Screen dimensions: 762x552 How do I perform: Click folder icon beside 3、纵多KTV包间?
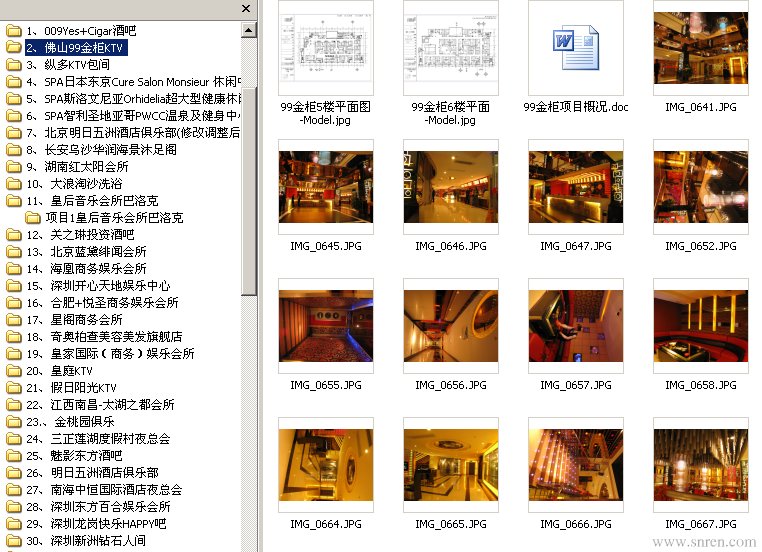coord(14,65)
